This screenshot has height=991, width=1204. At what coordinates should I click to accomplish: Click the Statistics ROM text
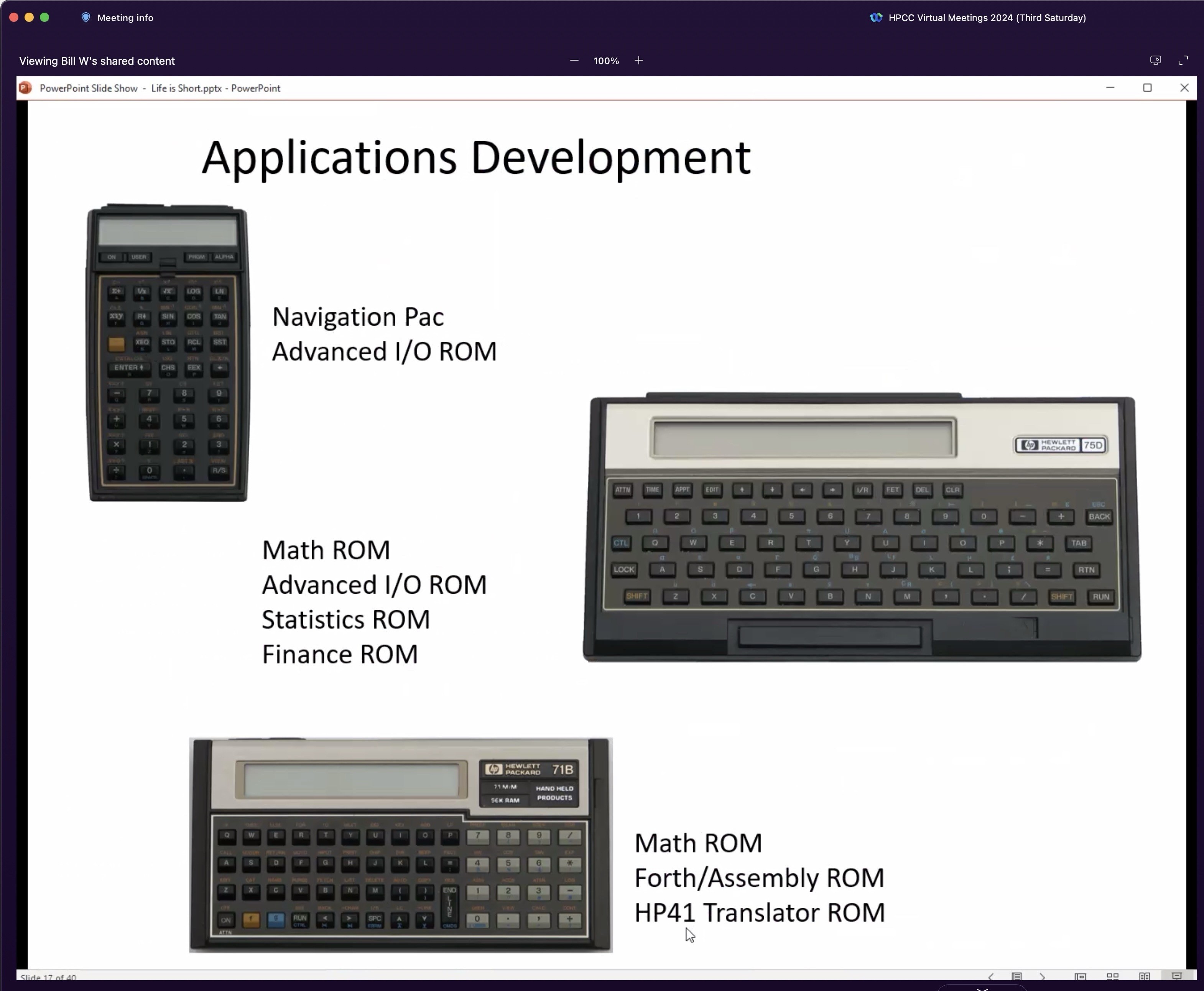pos(346,620)
